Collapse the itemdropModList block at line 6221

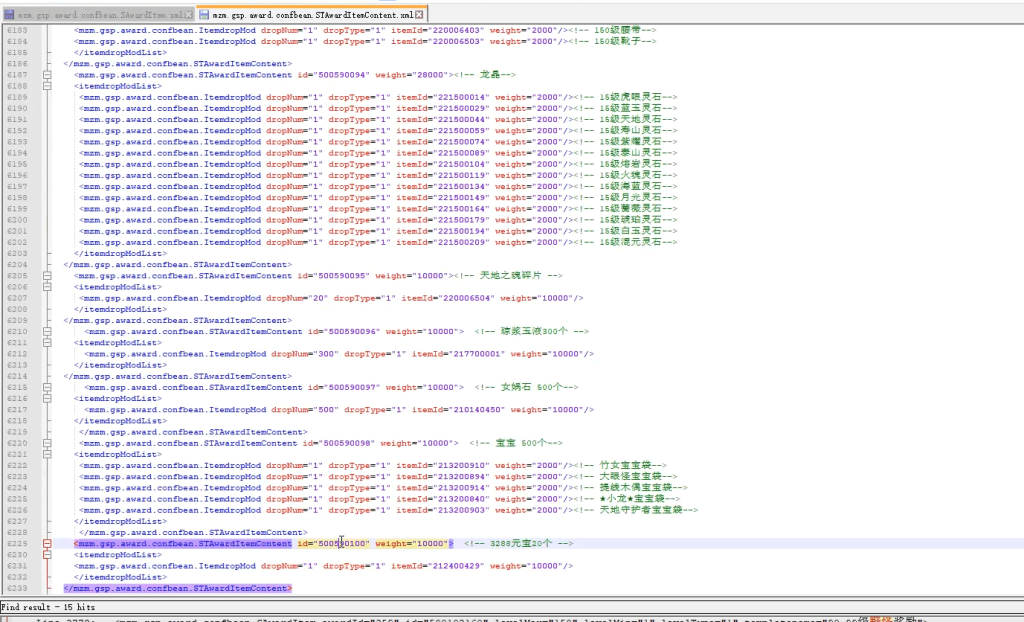(47, 454)
